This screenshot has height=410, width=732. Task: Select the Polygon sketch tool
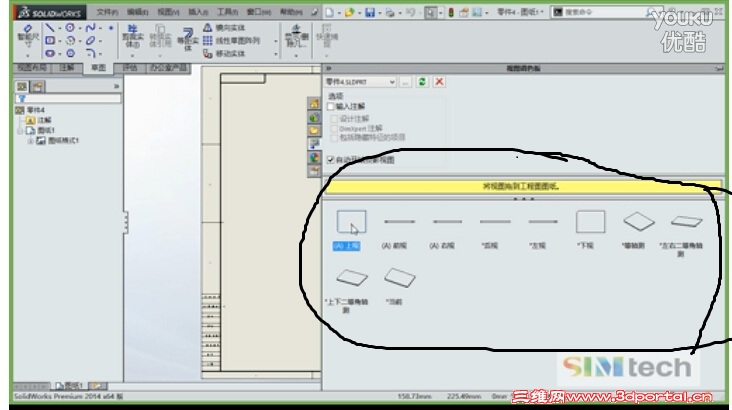[x=70, y=53]
